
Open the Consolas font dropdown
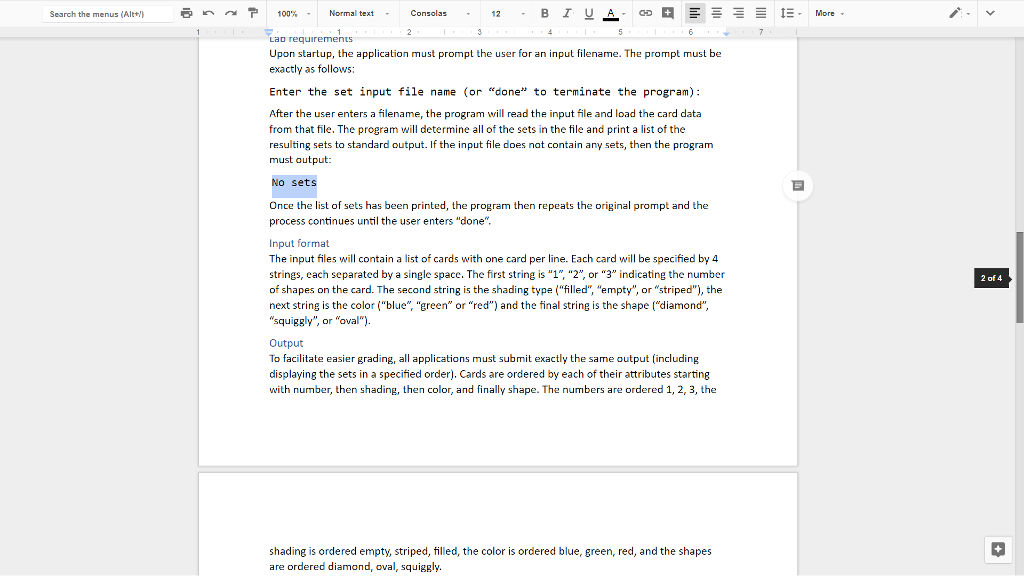pyautogui.click(x=440, y=13)
